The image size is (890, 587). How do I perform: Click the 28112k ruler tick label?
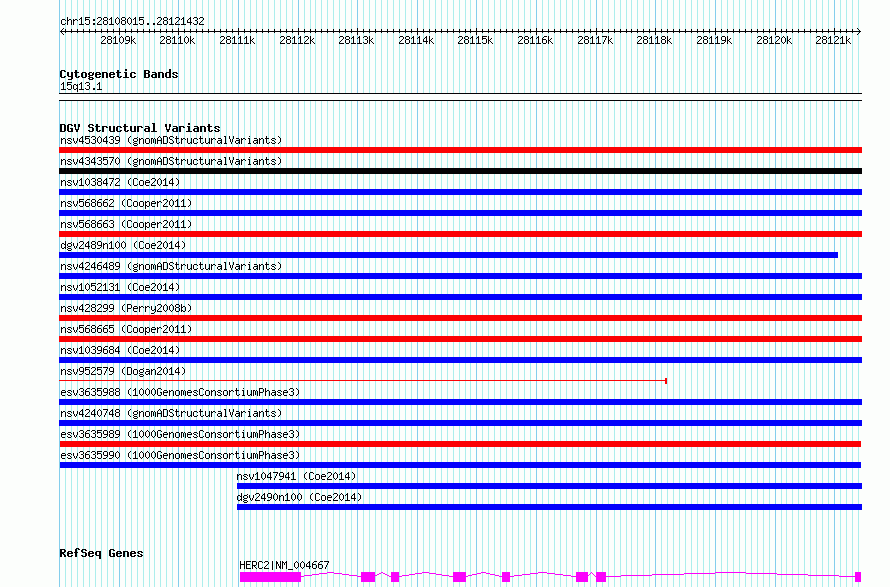point(297,41)
